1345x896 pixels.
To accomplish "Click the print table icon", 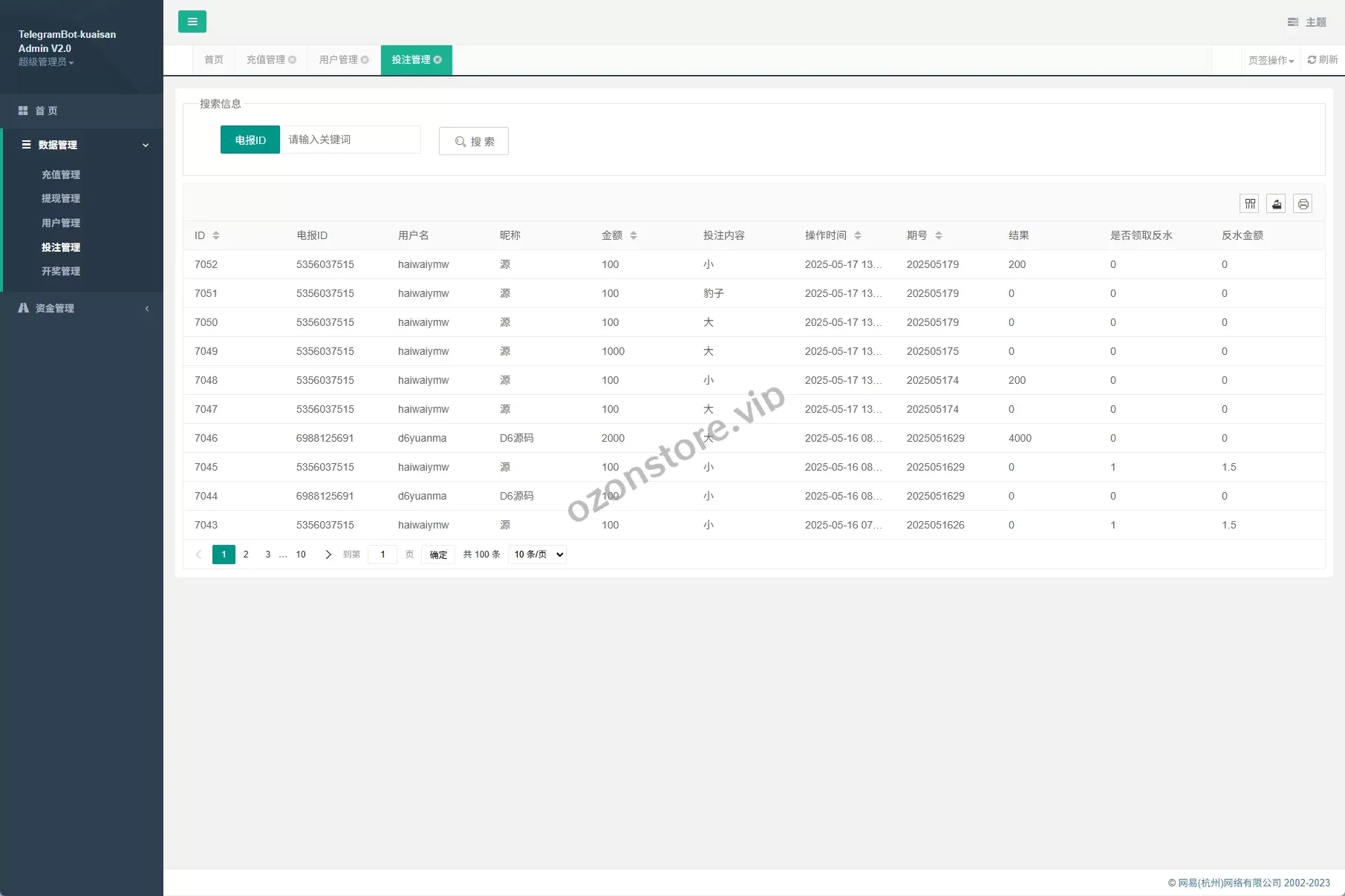I will point(1303,203).
